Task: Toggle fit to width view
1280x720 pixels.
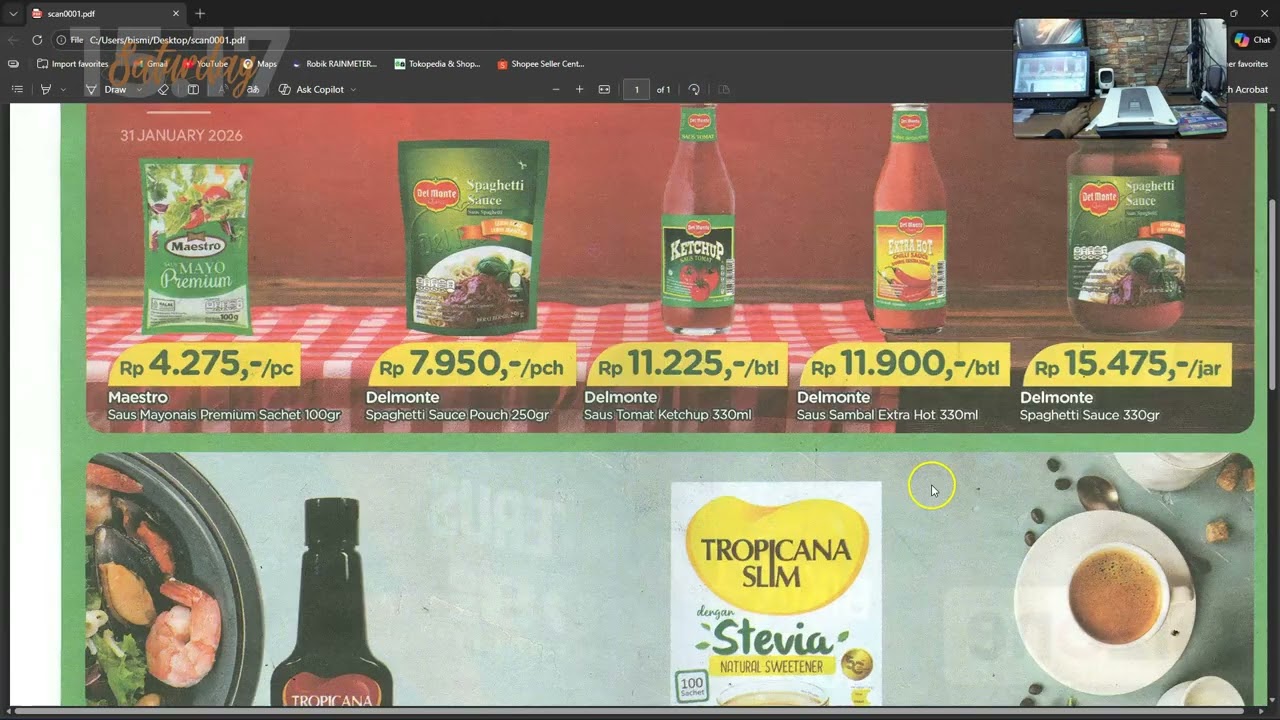Action: coord(604,90)
